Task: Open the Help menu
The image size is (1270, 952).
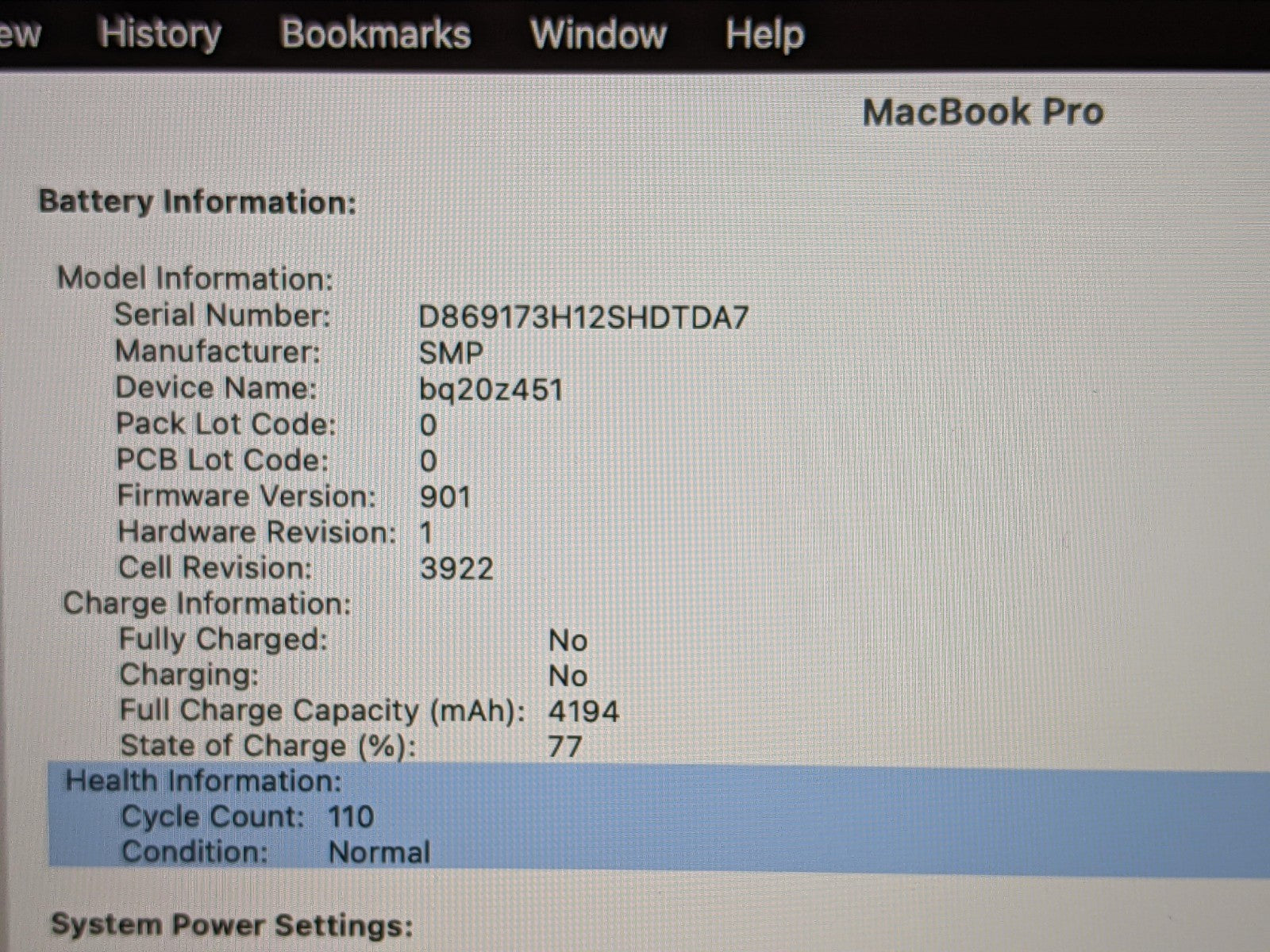Action: [764, 34]
